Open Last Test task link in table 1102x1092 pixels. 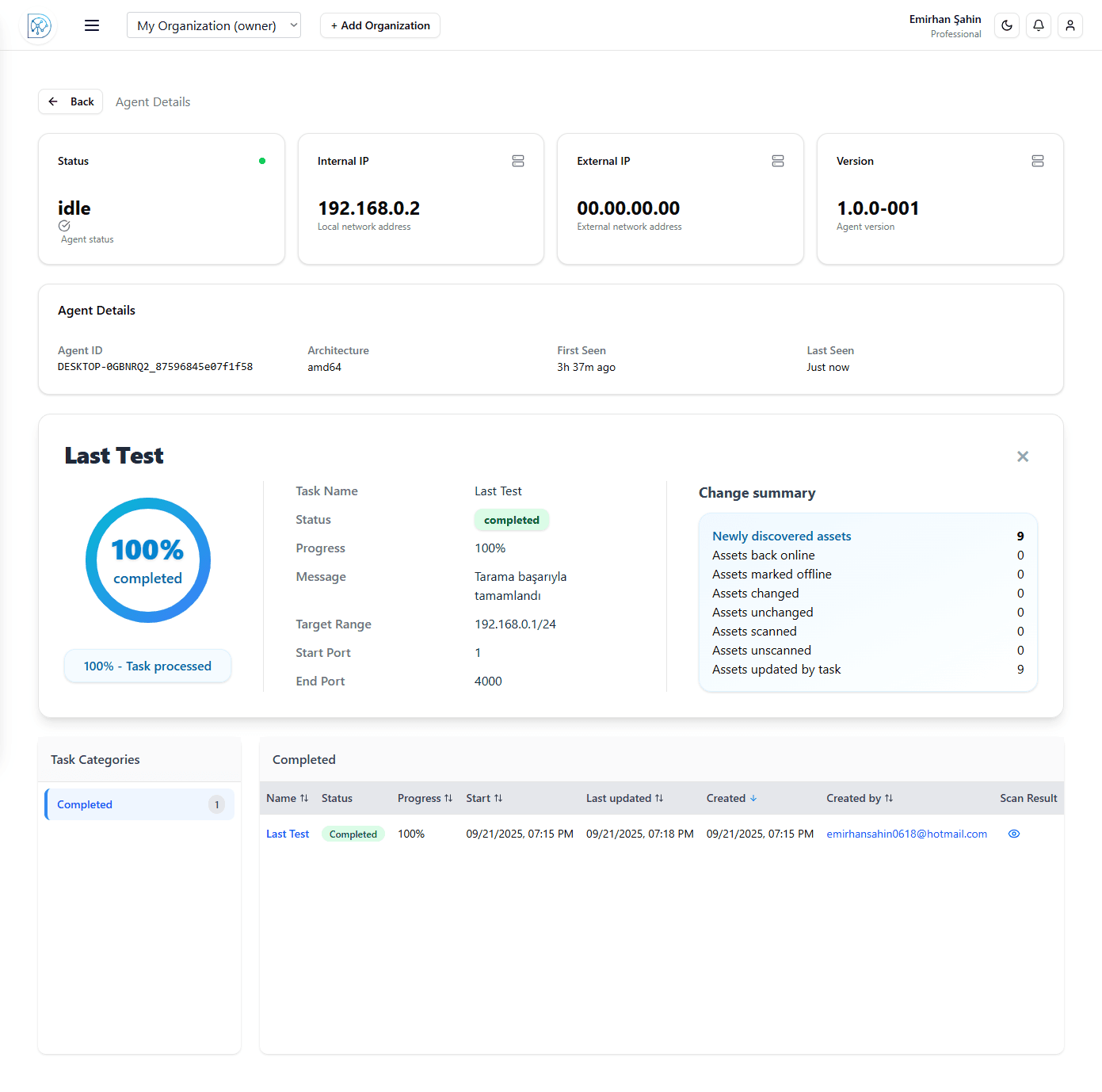288,834
